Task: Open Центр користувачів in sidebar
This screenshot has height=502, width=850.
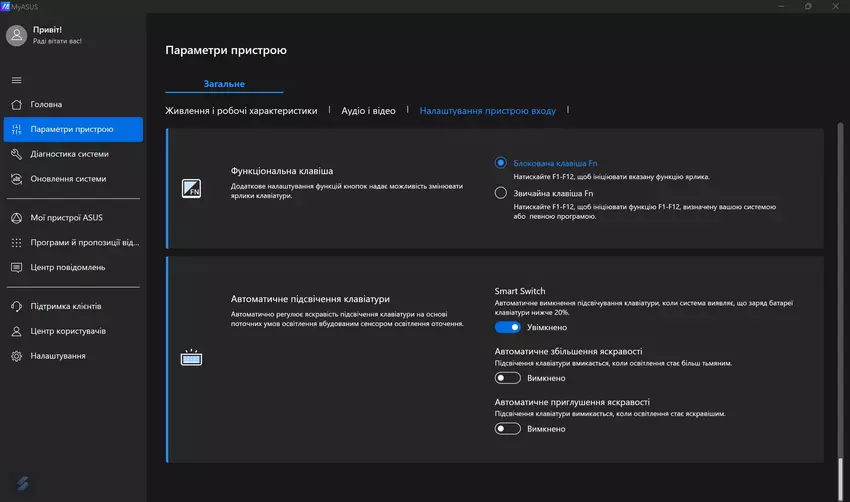Action: click(x=68, y=331)
